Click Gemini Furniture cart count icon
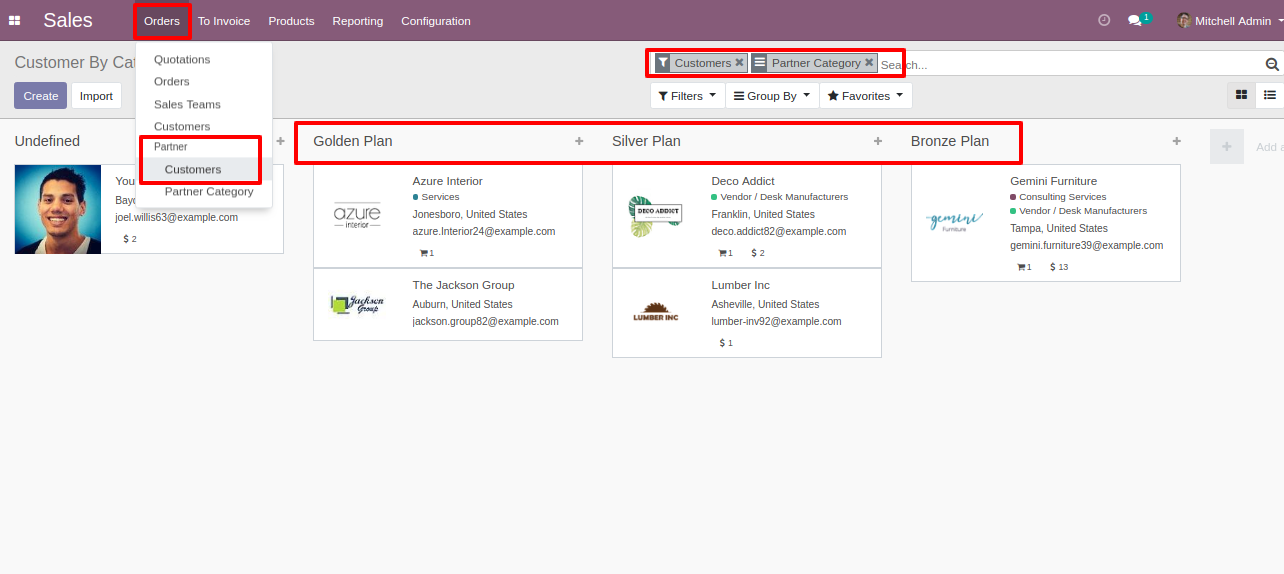 [1021, 267]
